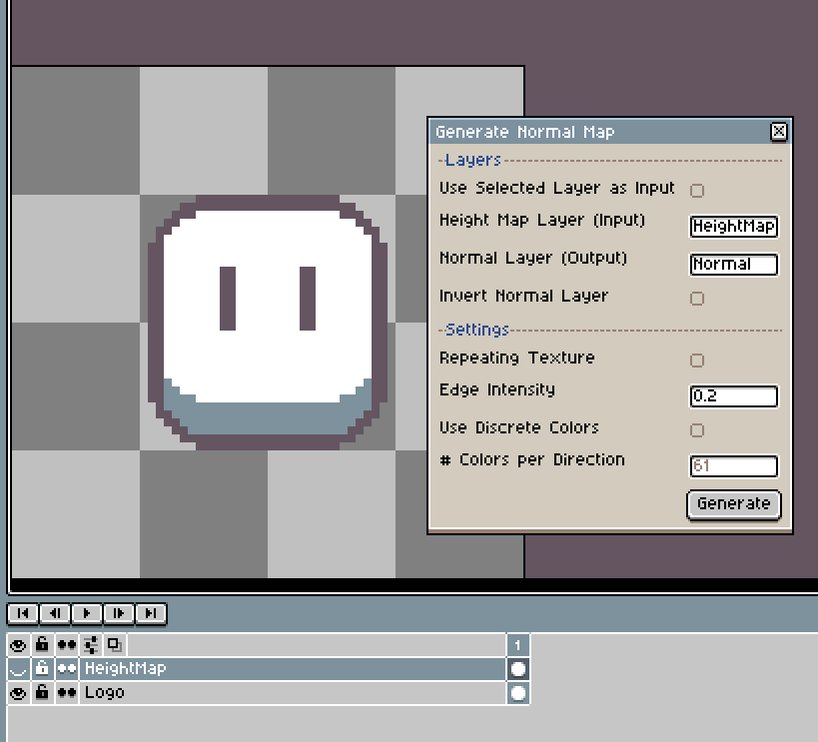The height and width of the screenshot is (742, 818).
Task: Step back one frame
Action: tap(55, 614)
